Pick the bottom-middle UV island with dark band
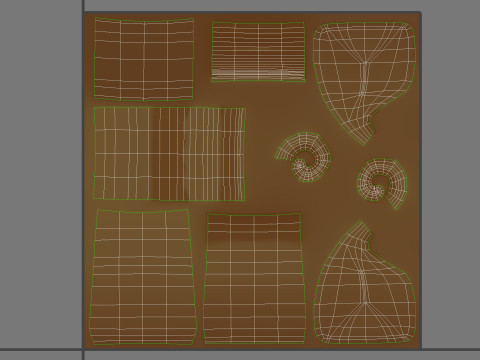 pos(254,278)
